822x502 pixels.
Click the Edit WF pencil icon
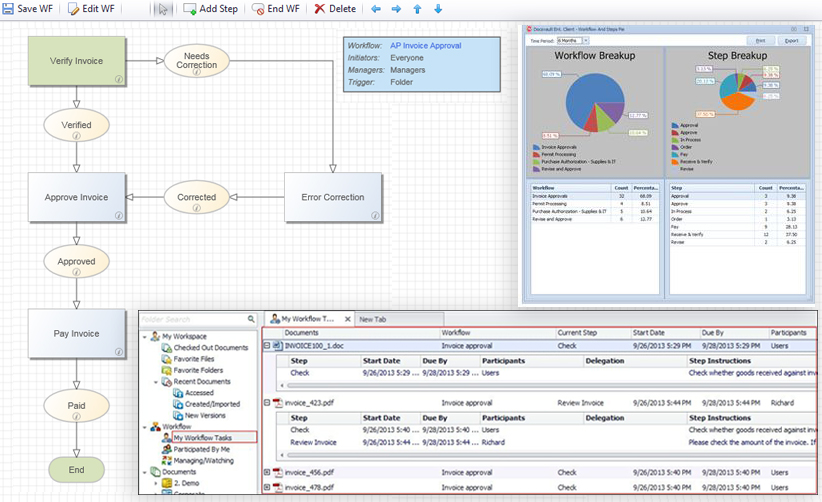73,8
